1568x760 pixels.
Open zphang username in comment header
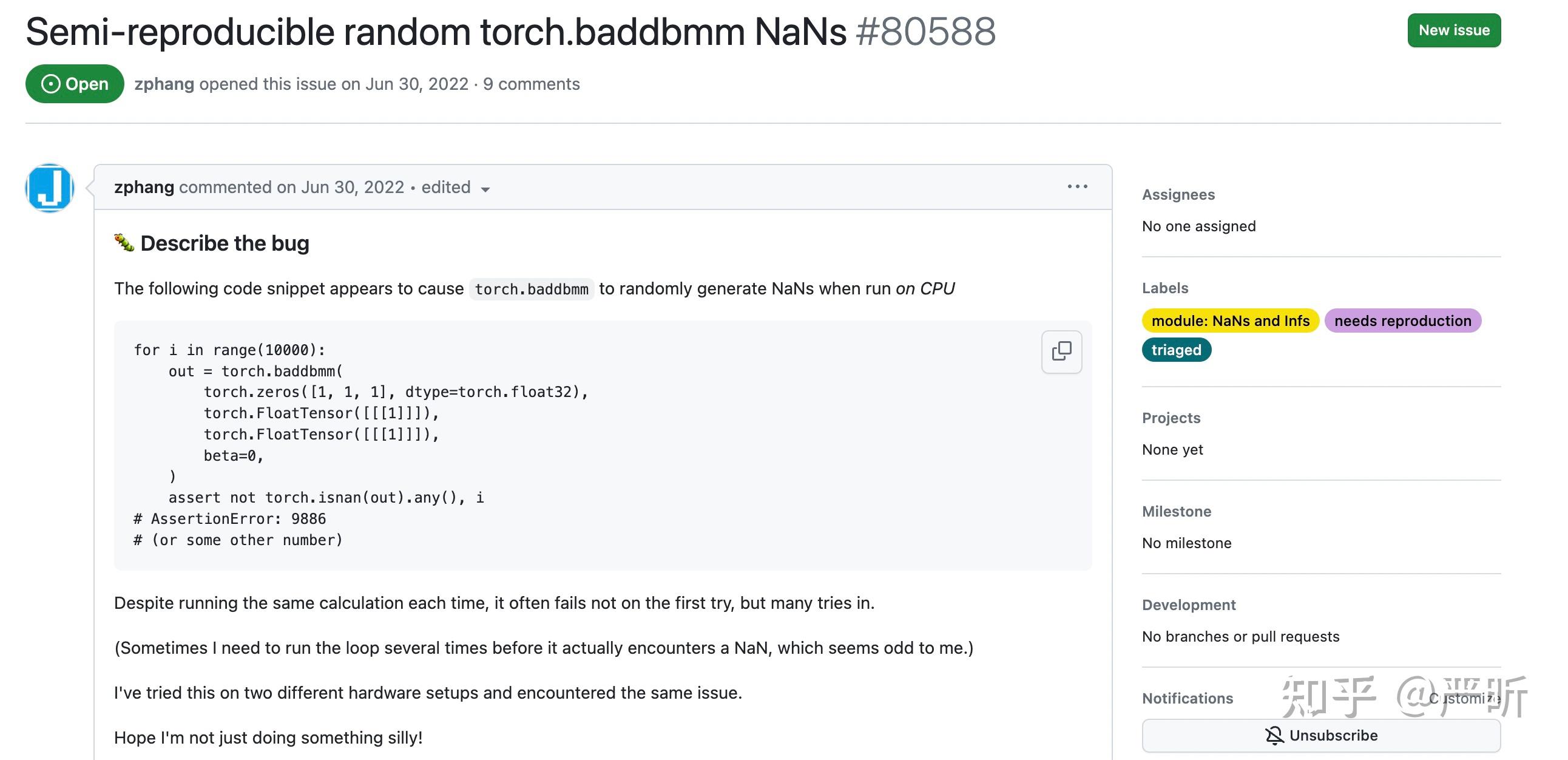point(144,188)
